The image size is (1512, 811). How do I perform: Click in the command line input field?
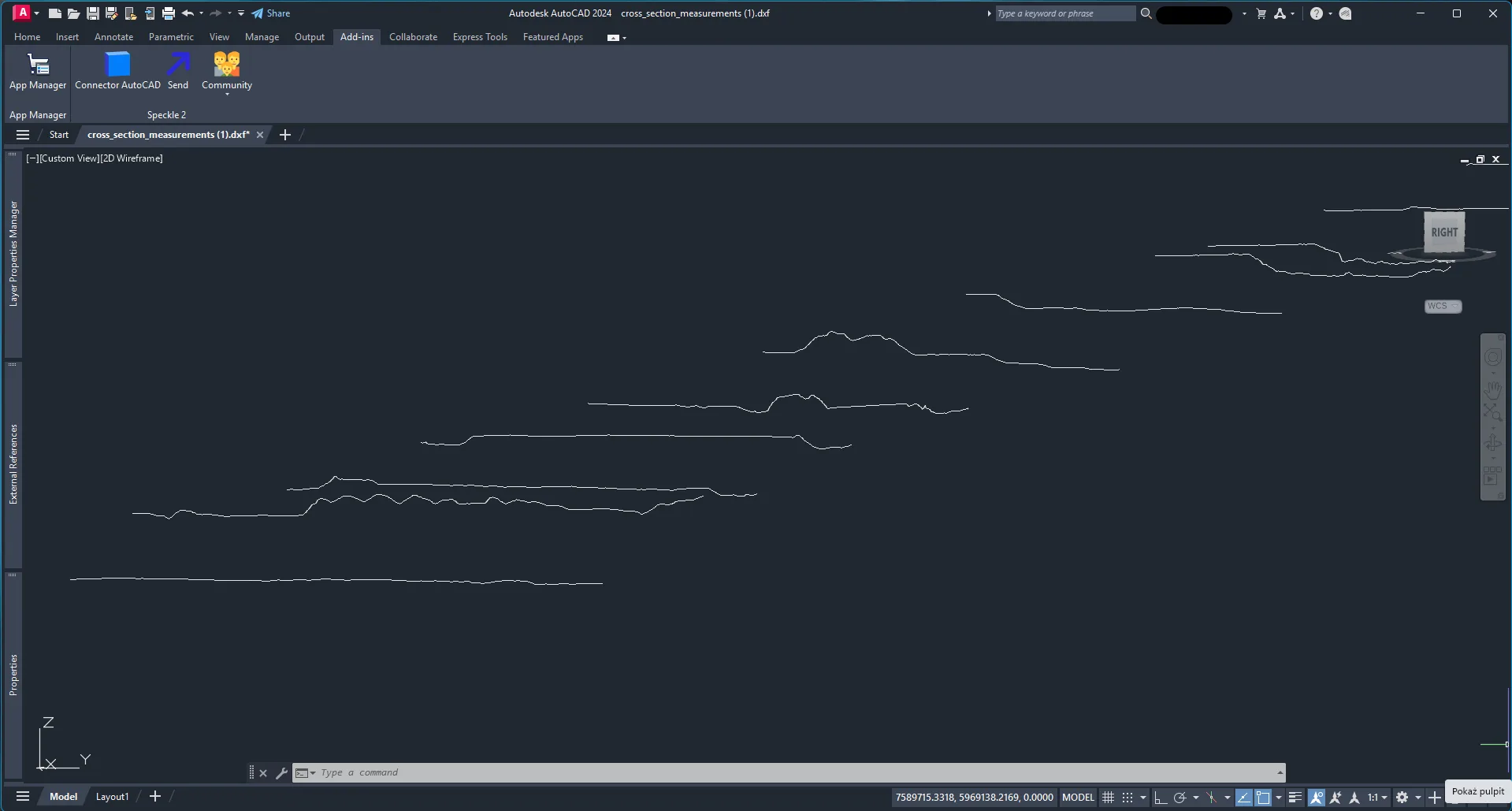click(788, 773)
